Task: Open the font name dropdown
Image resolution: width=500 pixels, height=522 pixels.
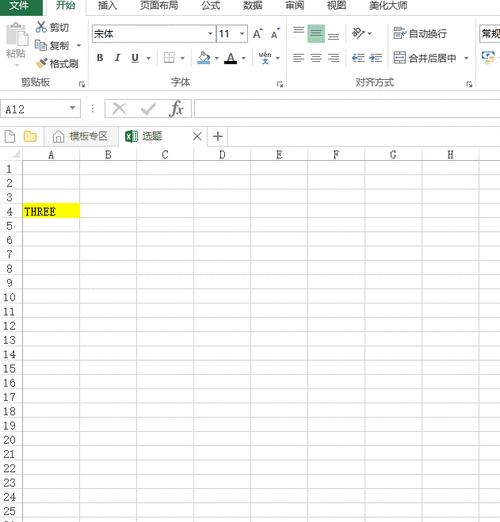Action: pos(210,34)
